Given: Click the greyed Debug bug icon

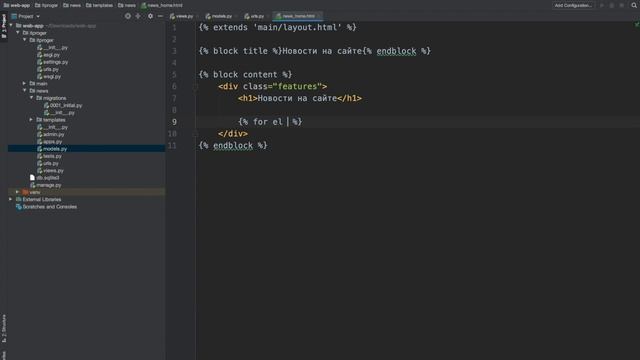Looking at the screenshot, I should pos(611,5).
